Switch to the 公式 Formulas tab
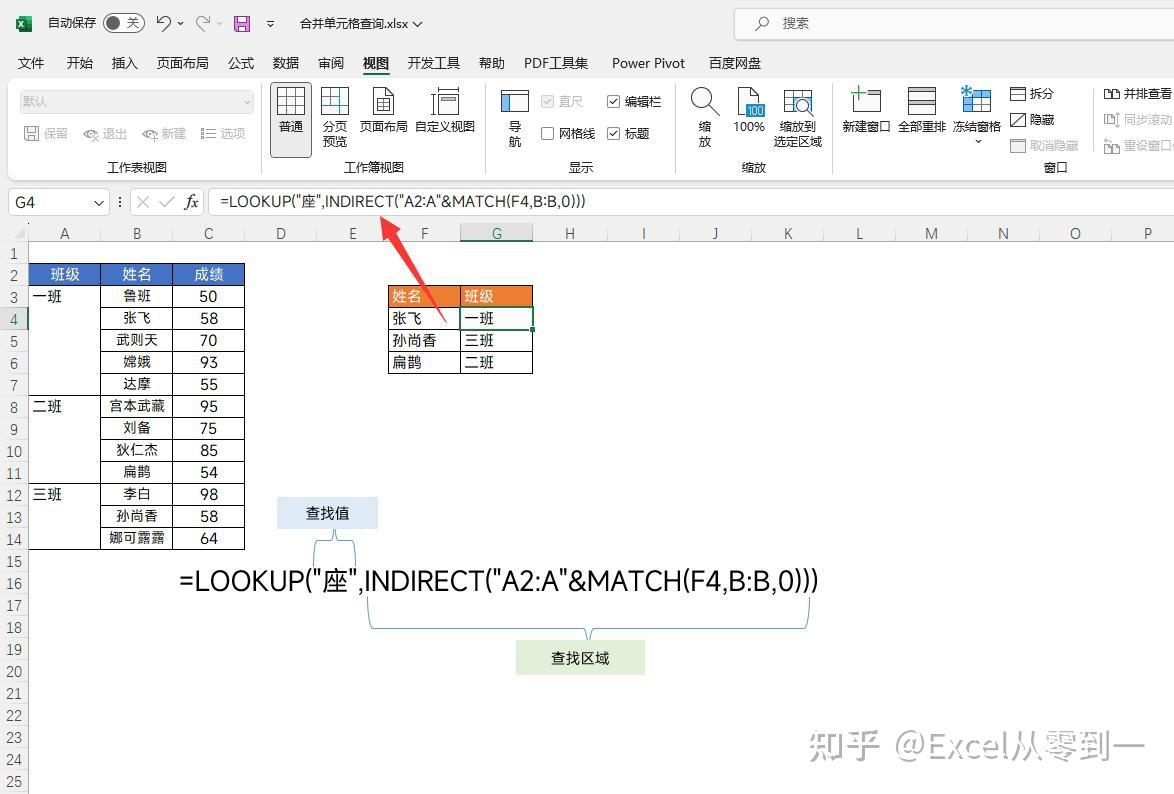 coord(240,63)
